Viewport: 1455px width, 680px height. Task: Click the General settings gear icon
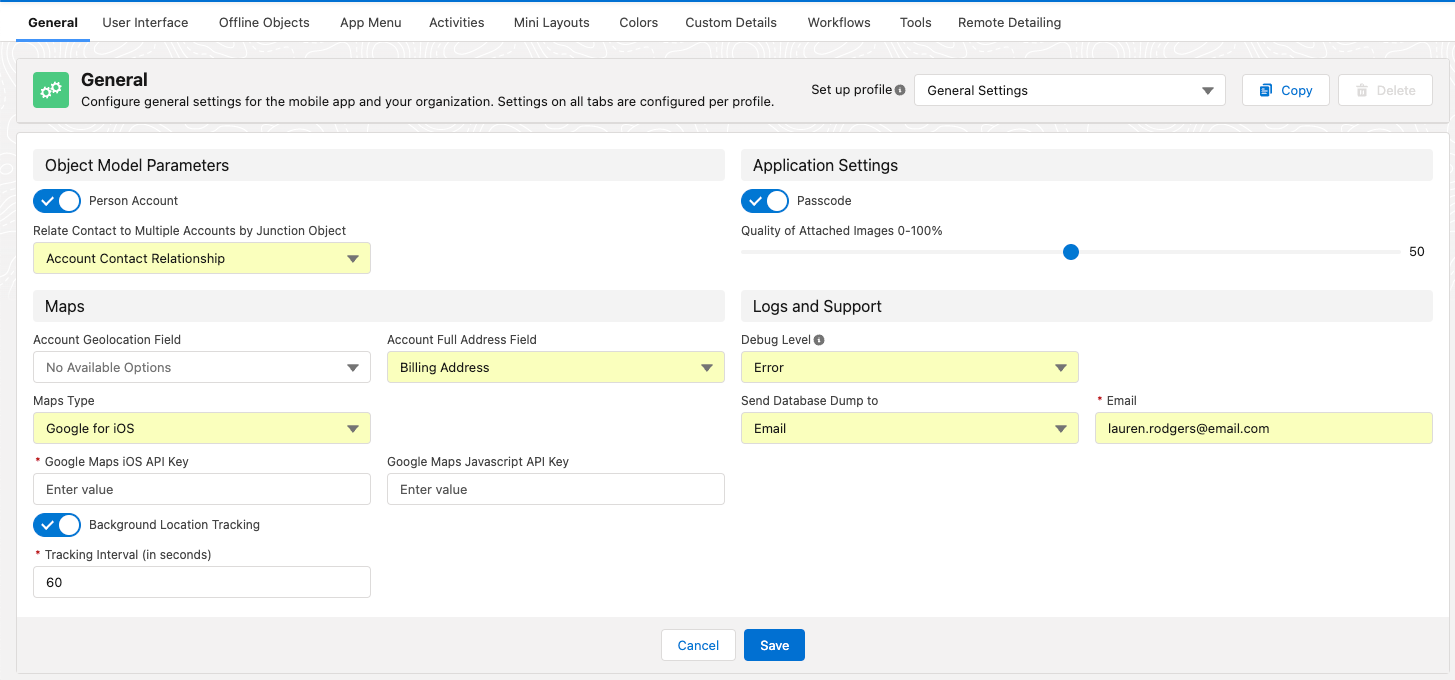tap(51, 90)
